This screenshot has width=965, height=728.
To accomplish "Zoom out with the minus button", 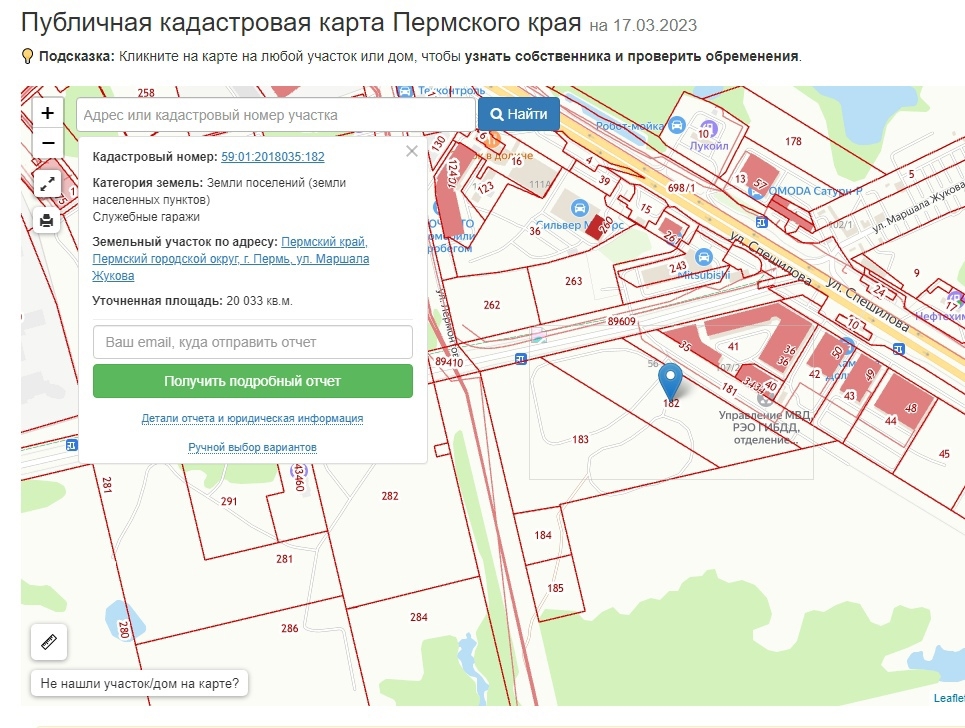I will (x=47, y=143).
